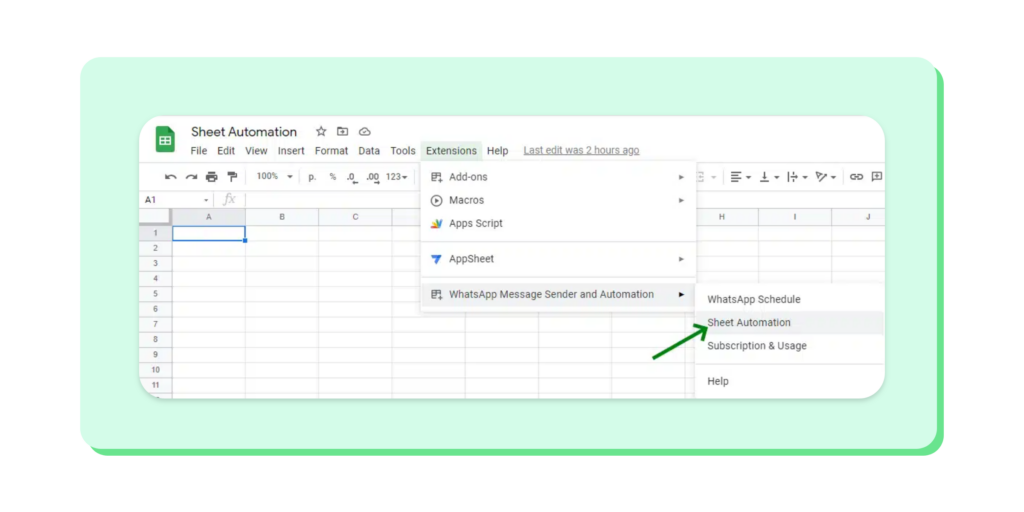Screen dimensions: 1024x512
Task: Open the horizontal align dropdown
Action: pyautogui.click(x=741, y=177)
